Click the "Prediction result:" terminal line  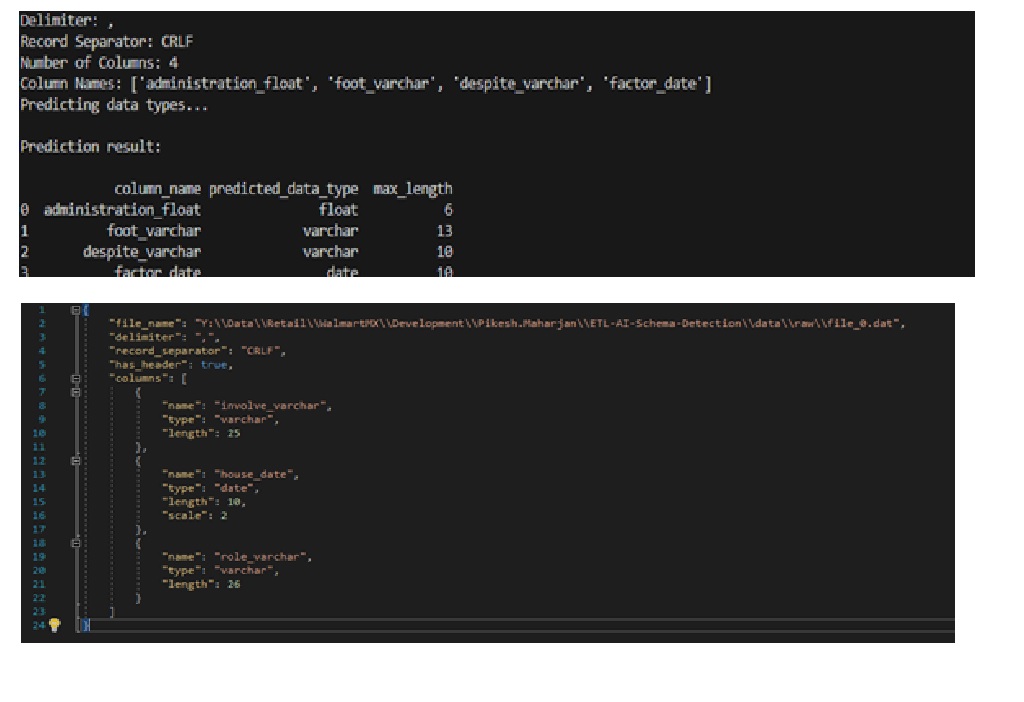(90, 146)
